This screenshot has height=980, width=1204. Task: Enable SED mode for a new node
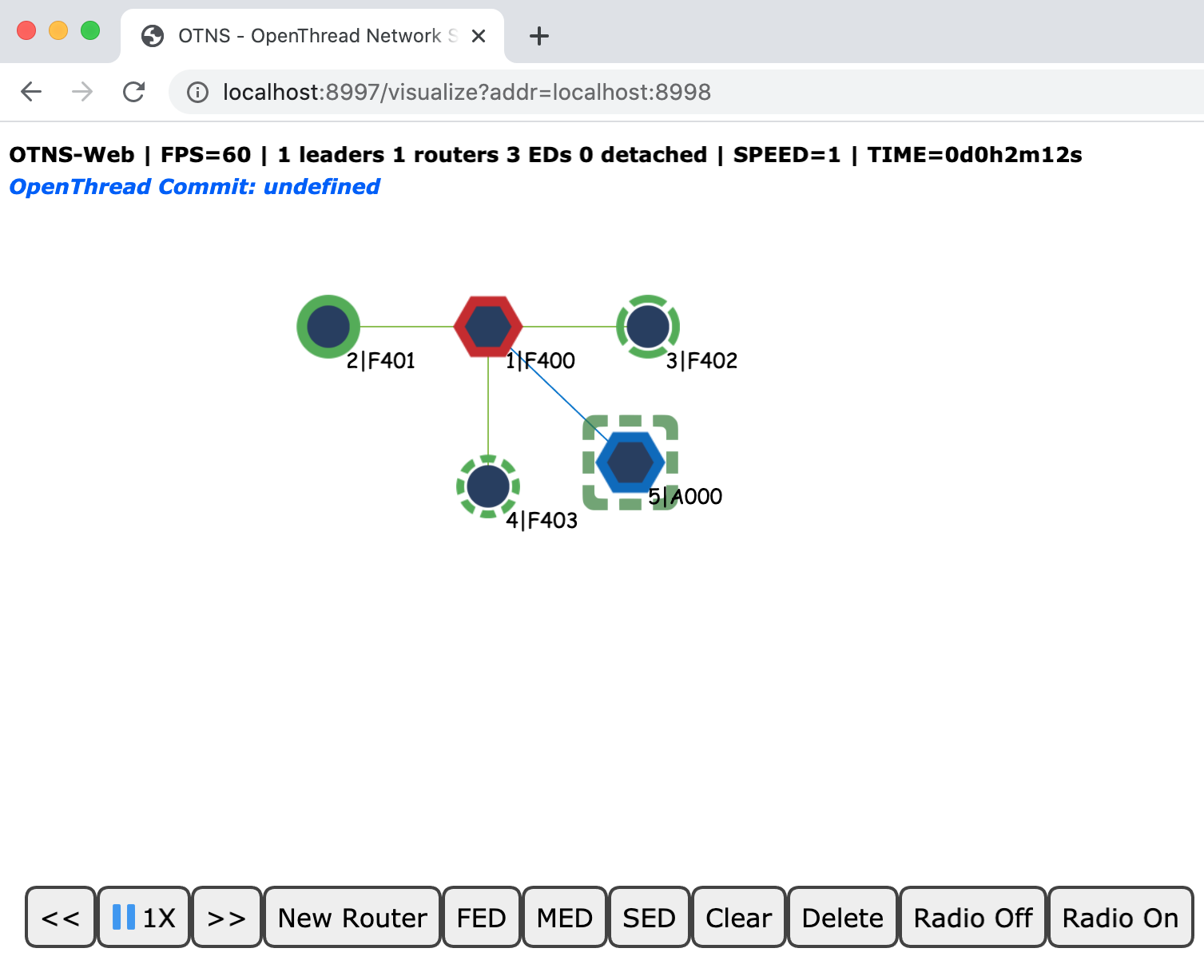(648, 917)
